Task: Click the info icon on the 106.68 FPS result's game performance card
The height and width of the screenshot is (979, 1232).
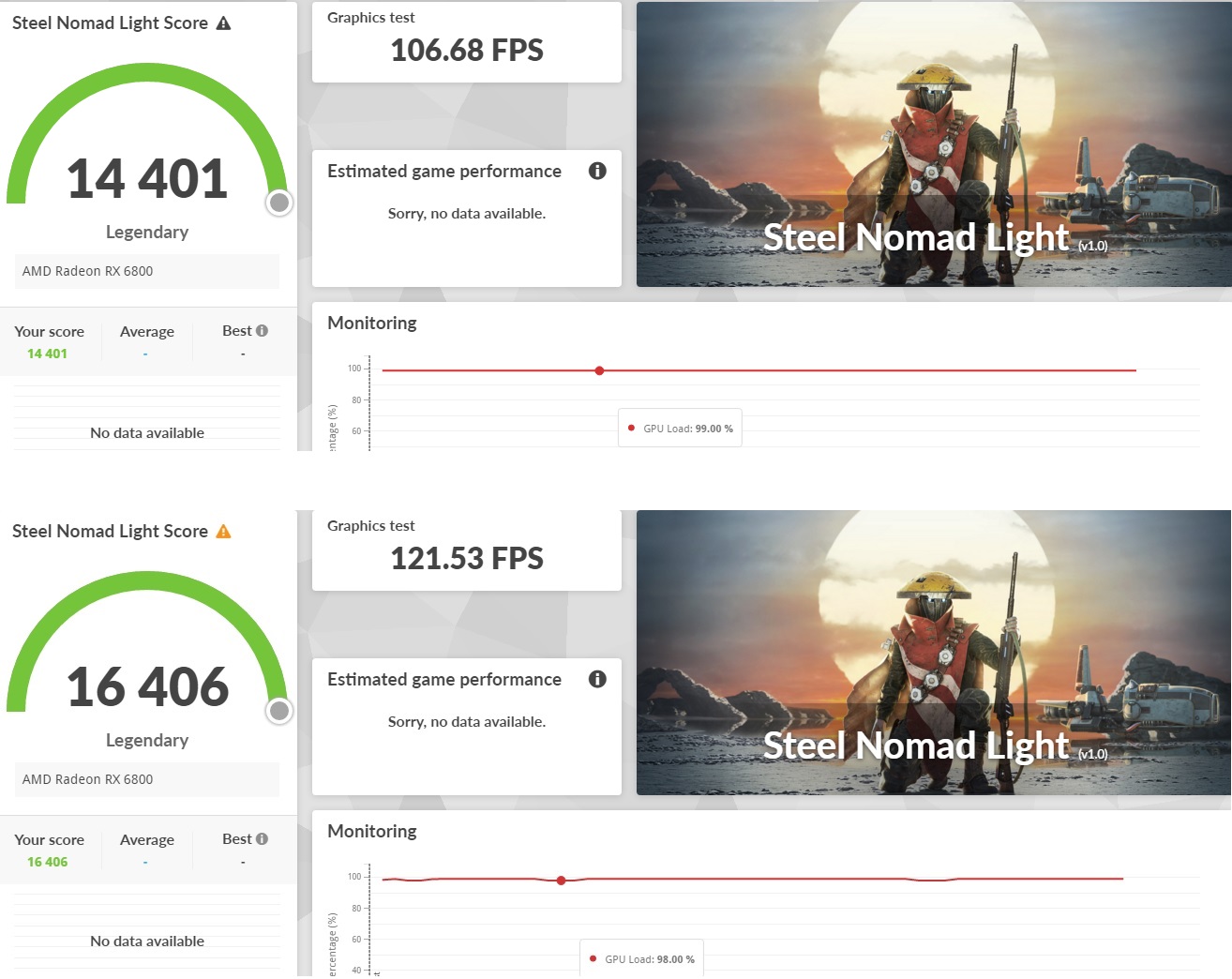Action: click(x=597, y=171)
